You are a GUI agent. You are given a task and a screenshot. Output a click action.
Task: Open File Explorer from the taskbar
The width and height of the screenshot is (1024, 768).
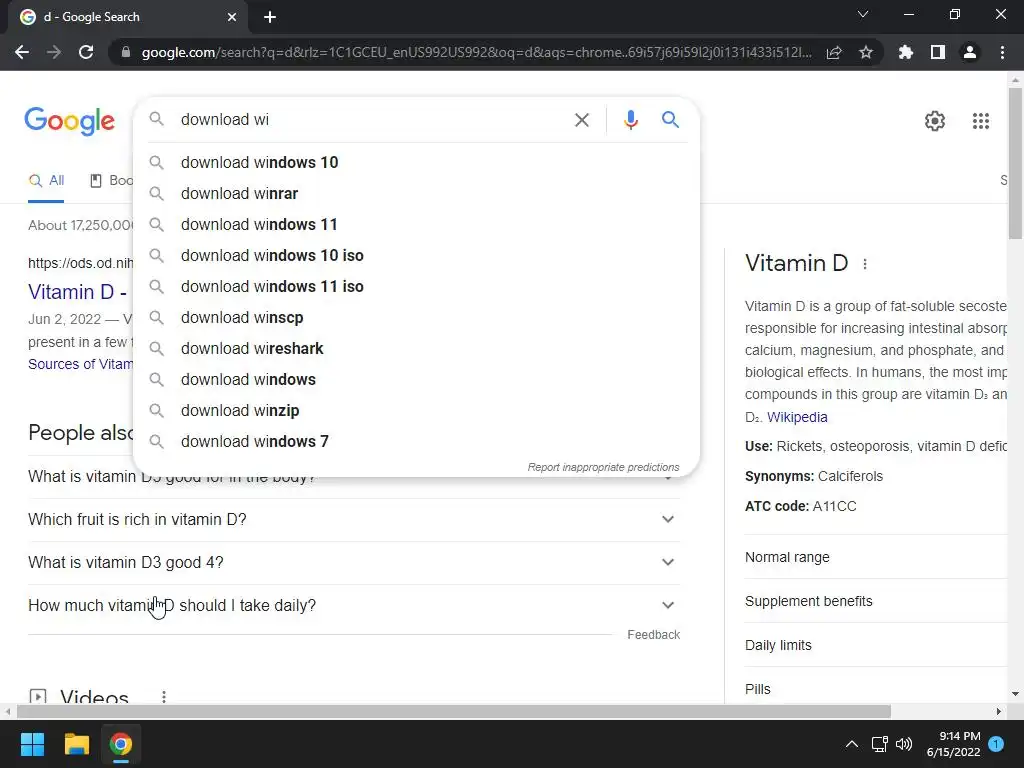[76, 744]
